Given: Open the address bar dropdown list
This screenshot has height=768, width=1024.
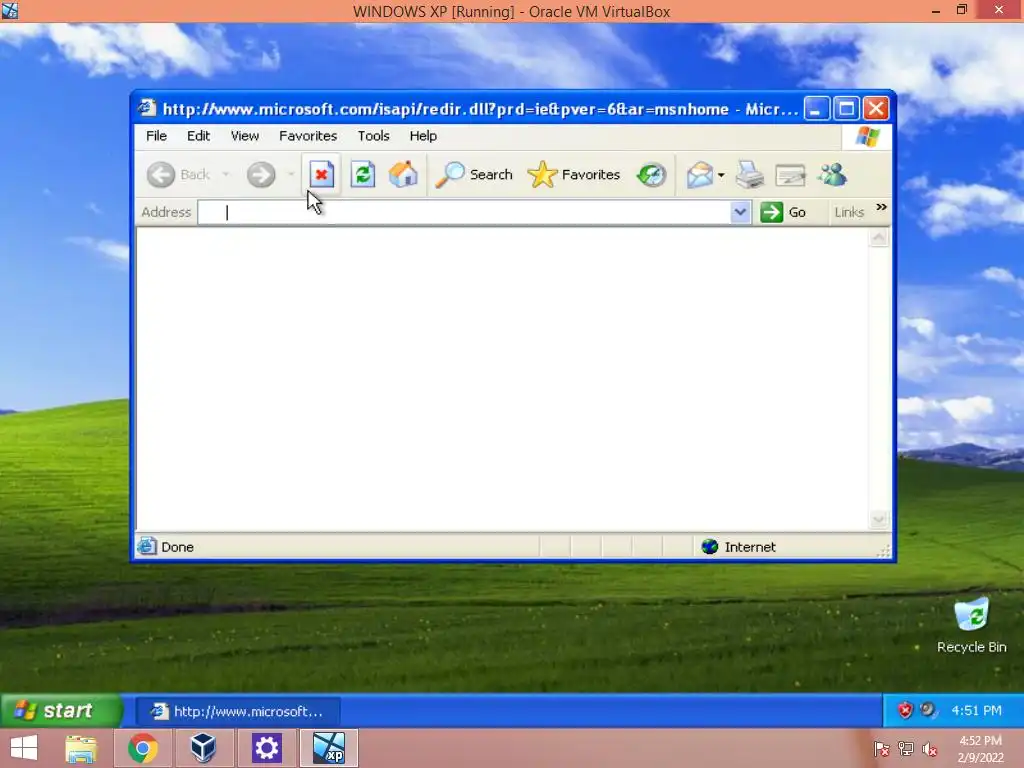Looking at the screenshot, I should (740, 212).
